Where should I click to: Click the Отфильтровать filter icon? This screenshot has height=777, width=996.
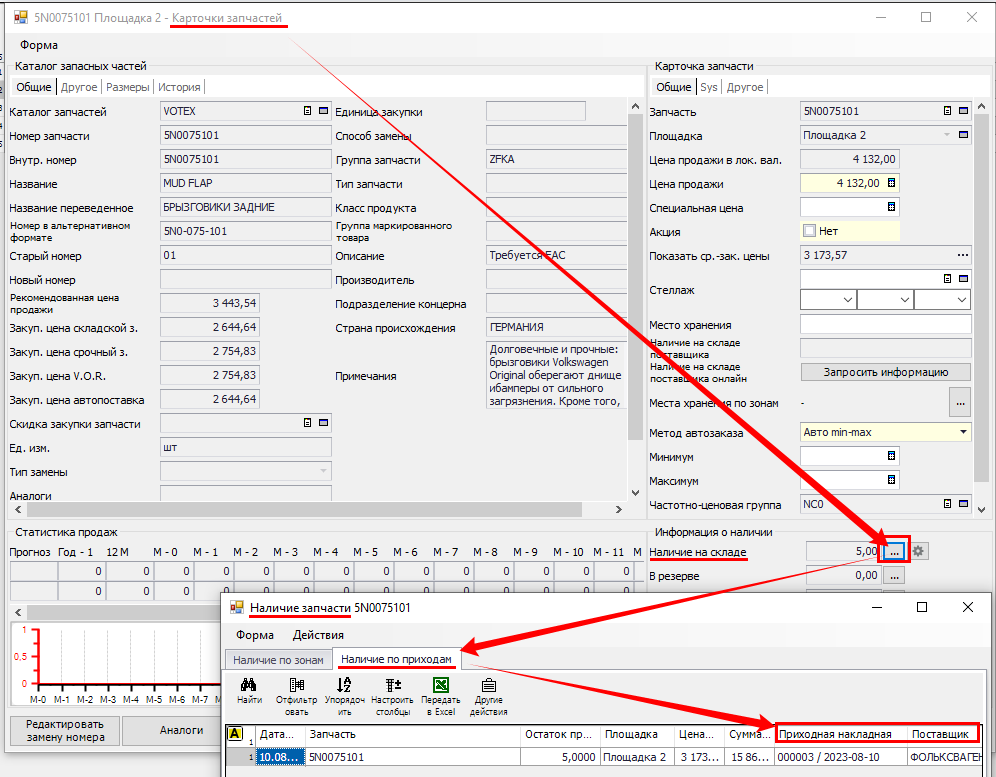[296, 686]
